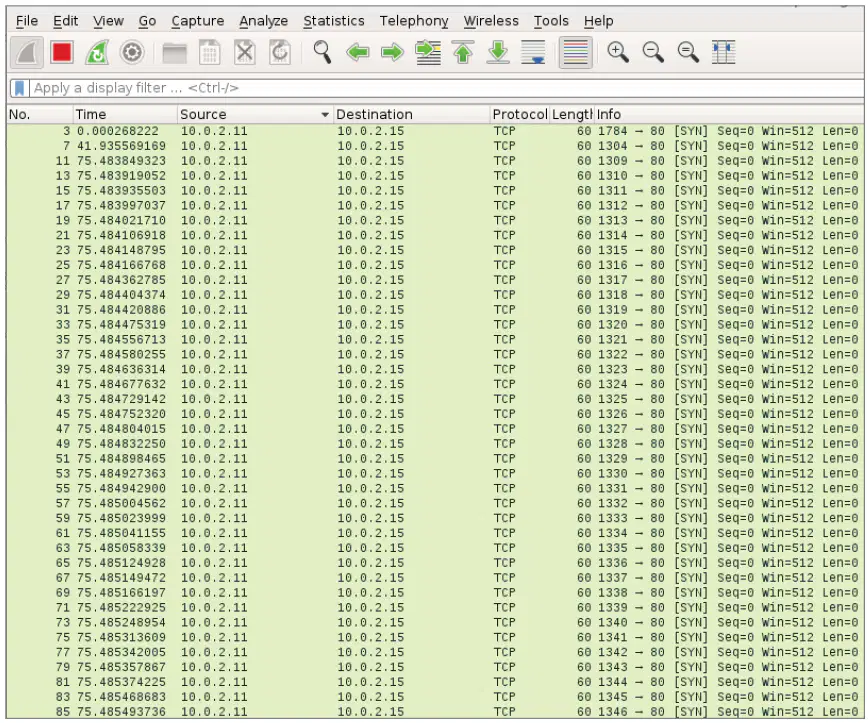Jump to first packet icon
This screenshot has height=723, width=868.
[x=463, y=53]
